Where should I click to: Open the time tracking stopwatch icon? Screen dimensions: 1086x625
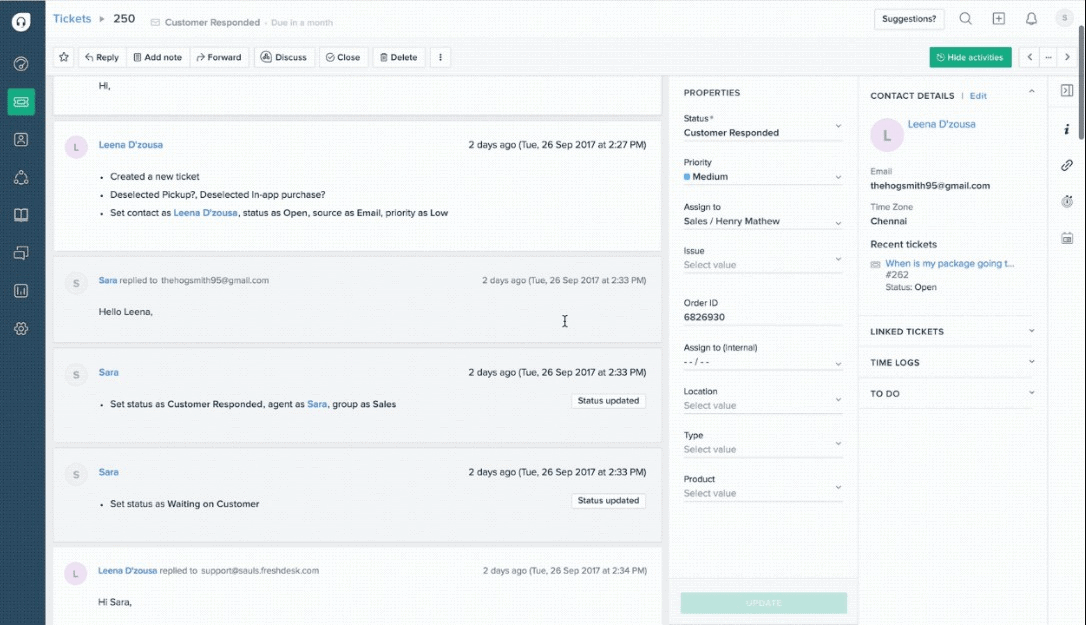[1065, 201]
